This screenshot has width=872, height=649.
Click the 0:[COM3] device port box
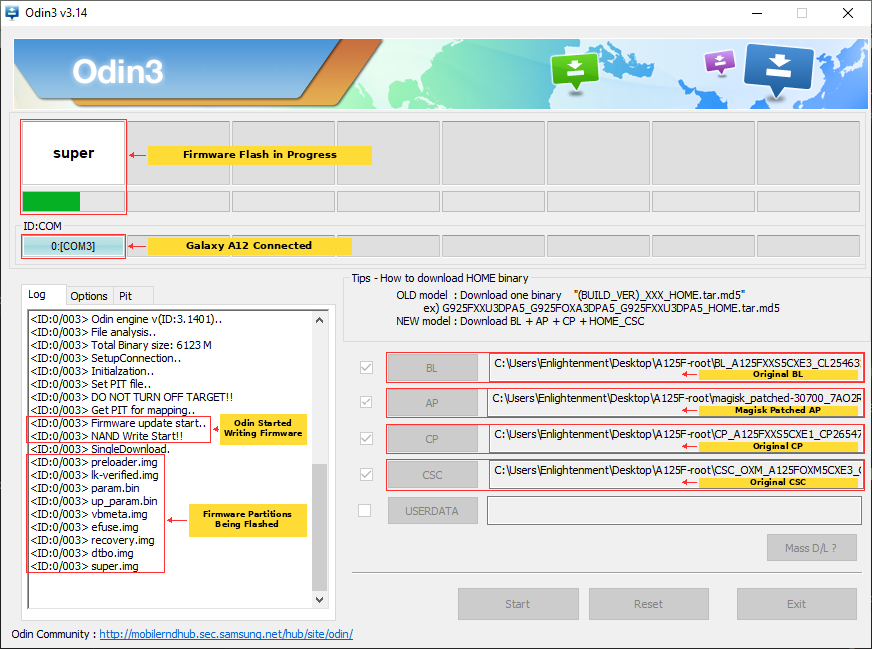(x=73, y=246)
